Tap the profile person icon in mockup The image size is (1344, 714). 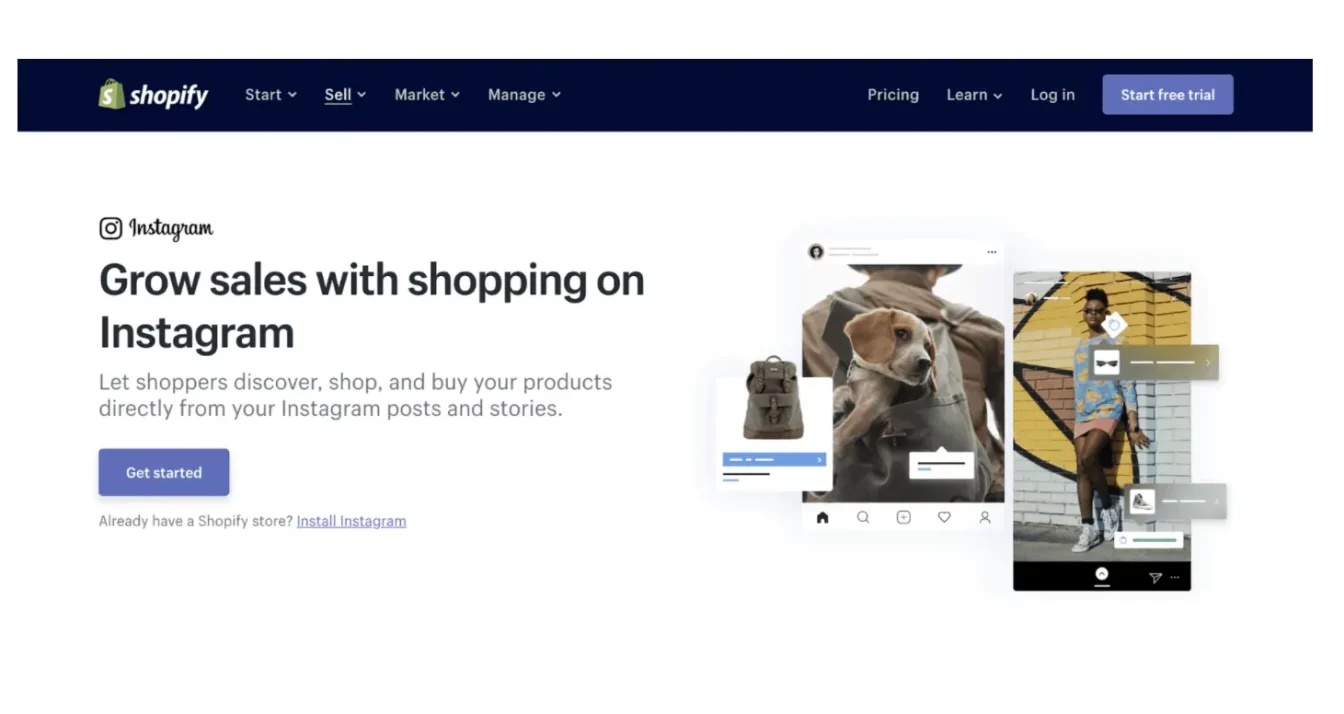985,517
